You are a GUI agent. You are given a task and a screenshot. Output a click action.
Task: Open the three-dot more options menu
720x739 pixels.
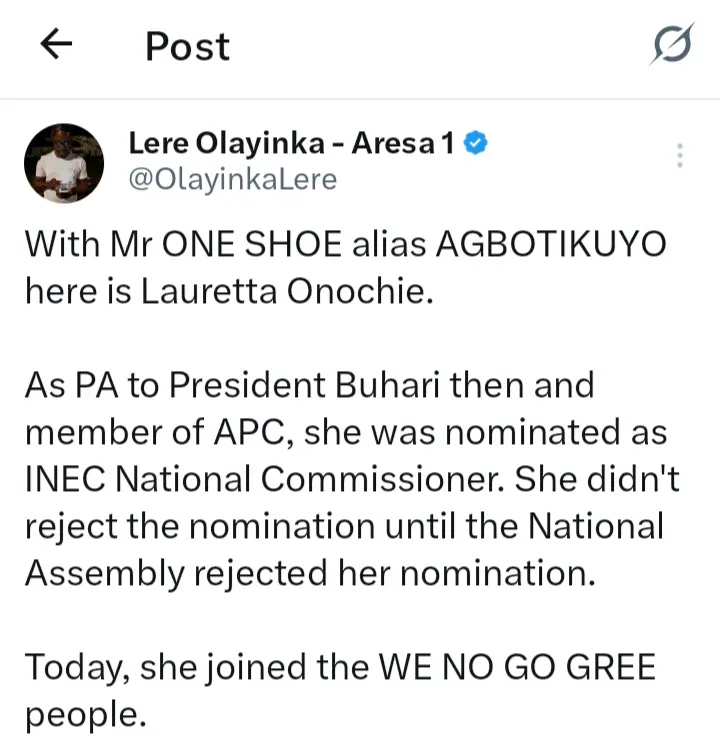coord(680,156)
